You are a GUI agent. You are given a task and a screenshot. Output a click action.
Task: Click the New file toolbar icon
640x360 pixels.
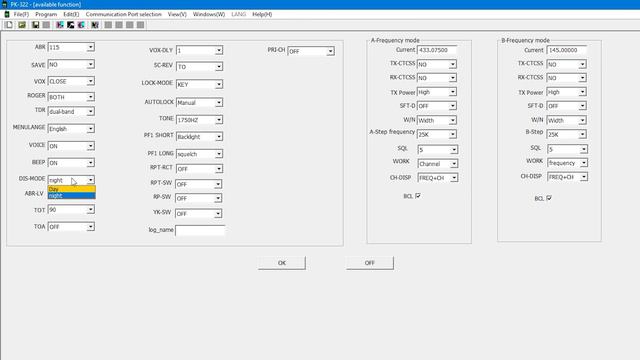click(9, 25)
